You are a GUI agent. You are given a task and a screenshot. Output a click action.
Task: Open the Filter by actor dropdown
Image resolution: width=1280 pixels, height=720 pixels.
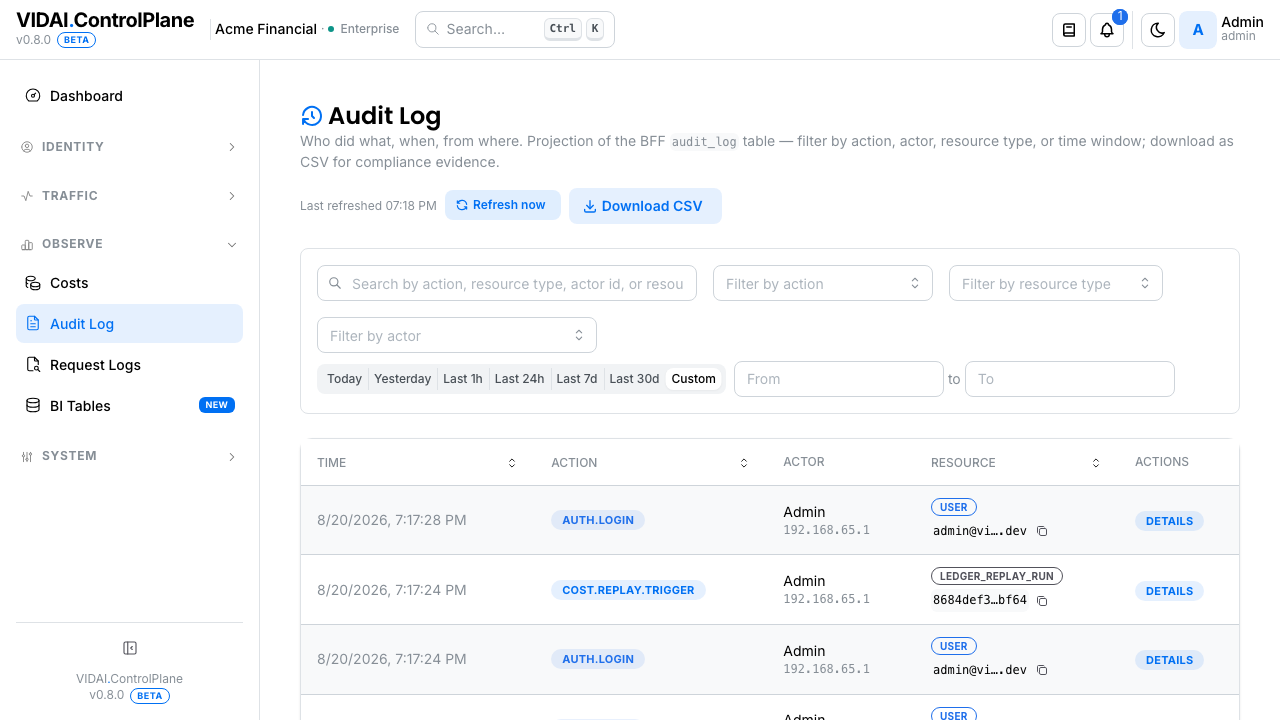[457, 336]
